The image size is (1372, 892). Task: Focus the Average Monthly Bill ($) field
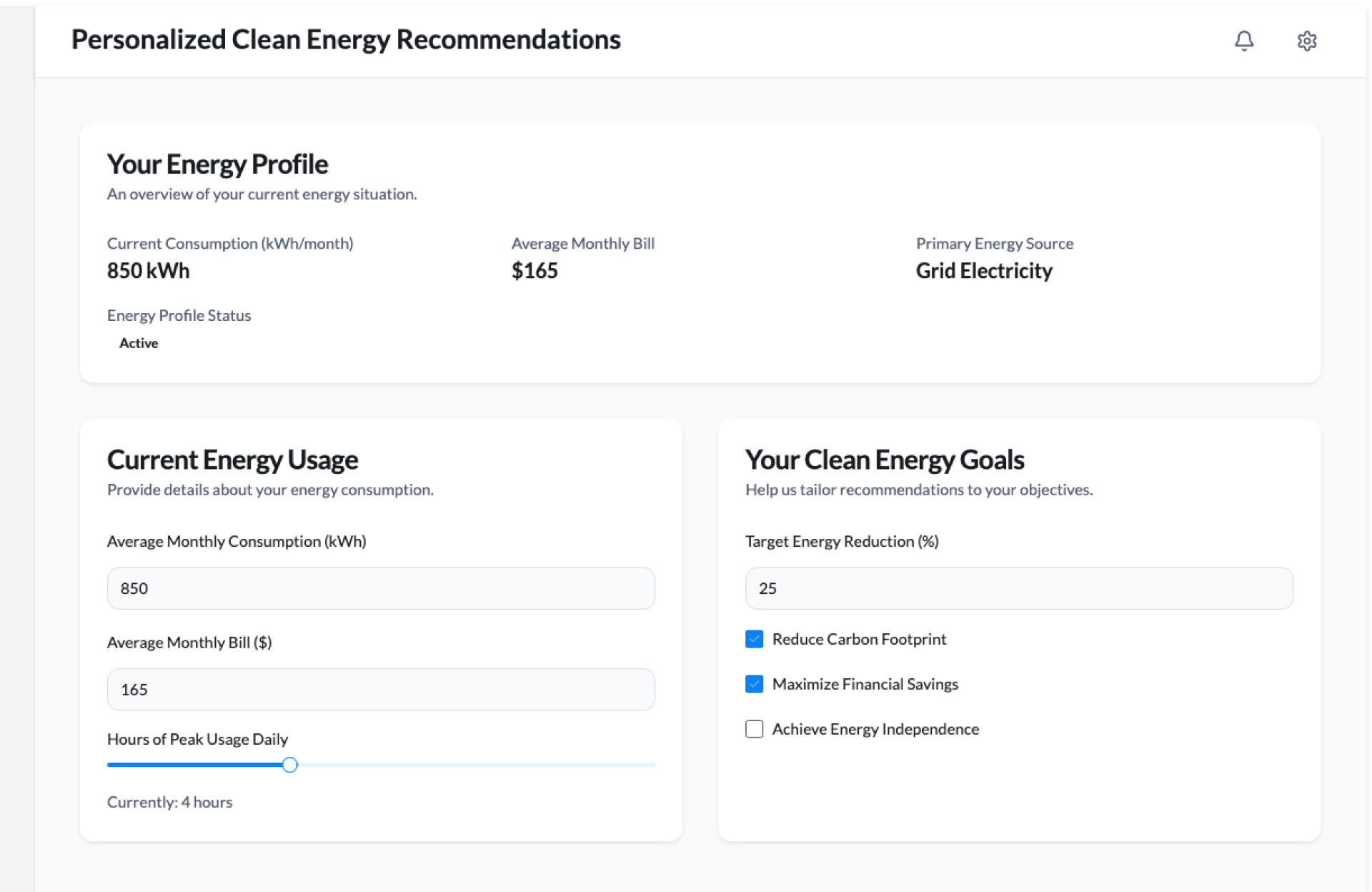point(380,689)
